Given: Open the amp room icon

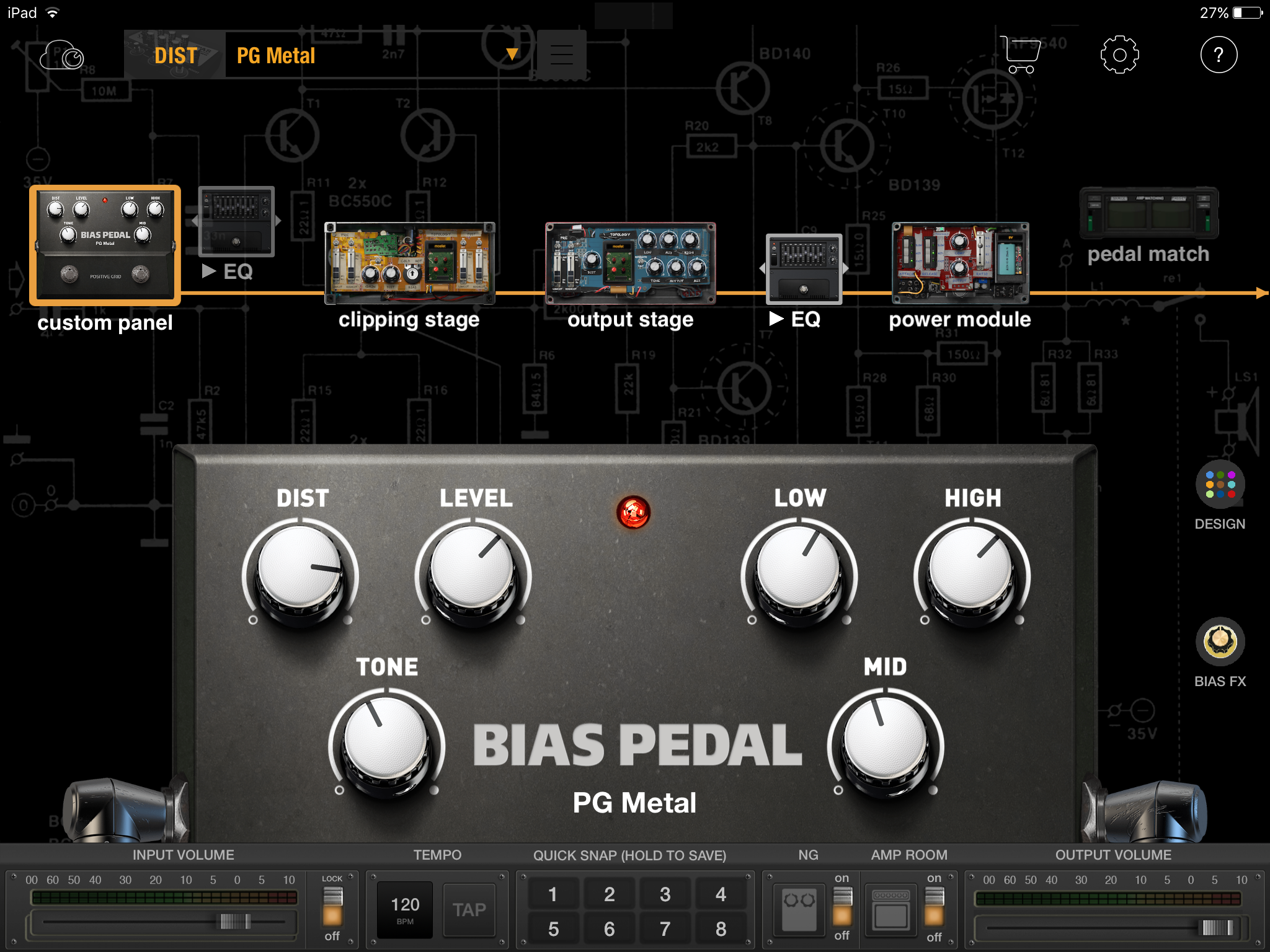Looking at the screenshot, I should point(891,909).
